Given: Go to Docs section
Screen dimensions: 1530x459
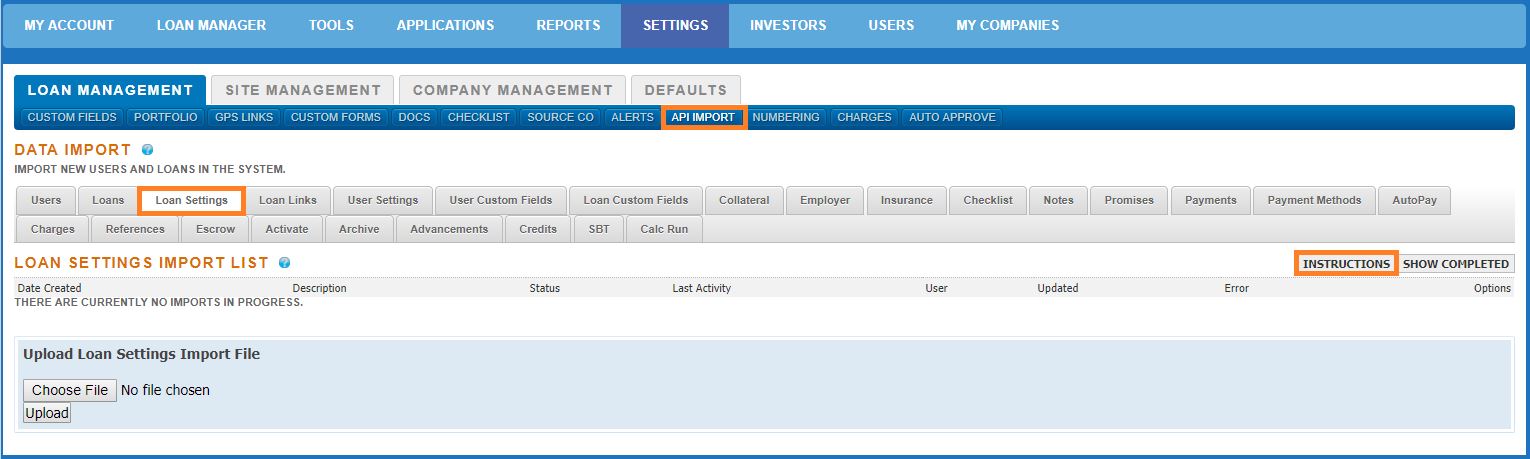Looking at the screenshot, I should click(414, 117).
